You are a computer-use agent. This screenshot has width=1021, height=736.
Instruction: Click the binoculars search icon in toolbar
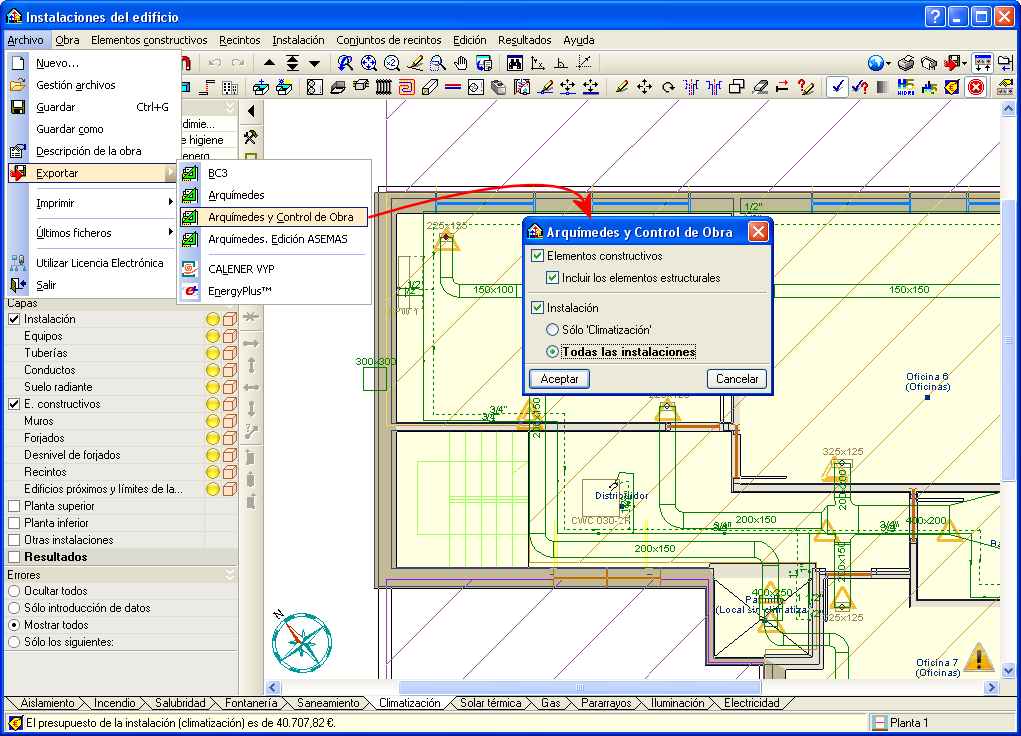(515, 63)
